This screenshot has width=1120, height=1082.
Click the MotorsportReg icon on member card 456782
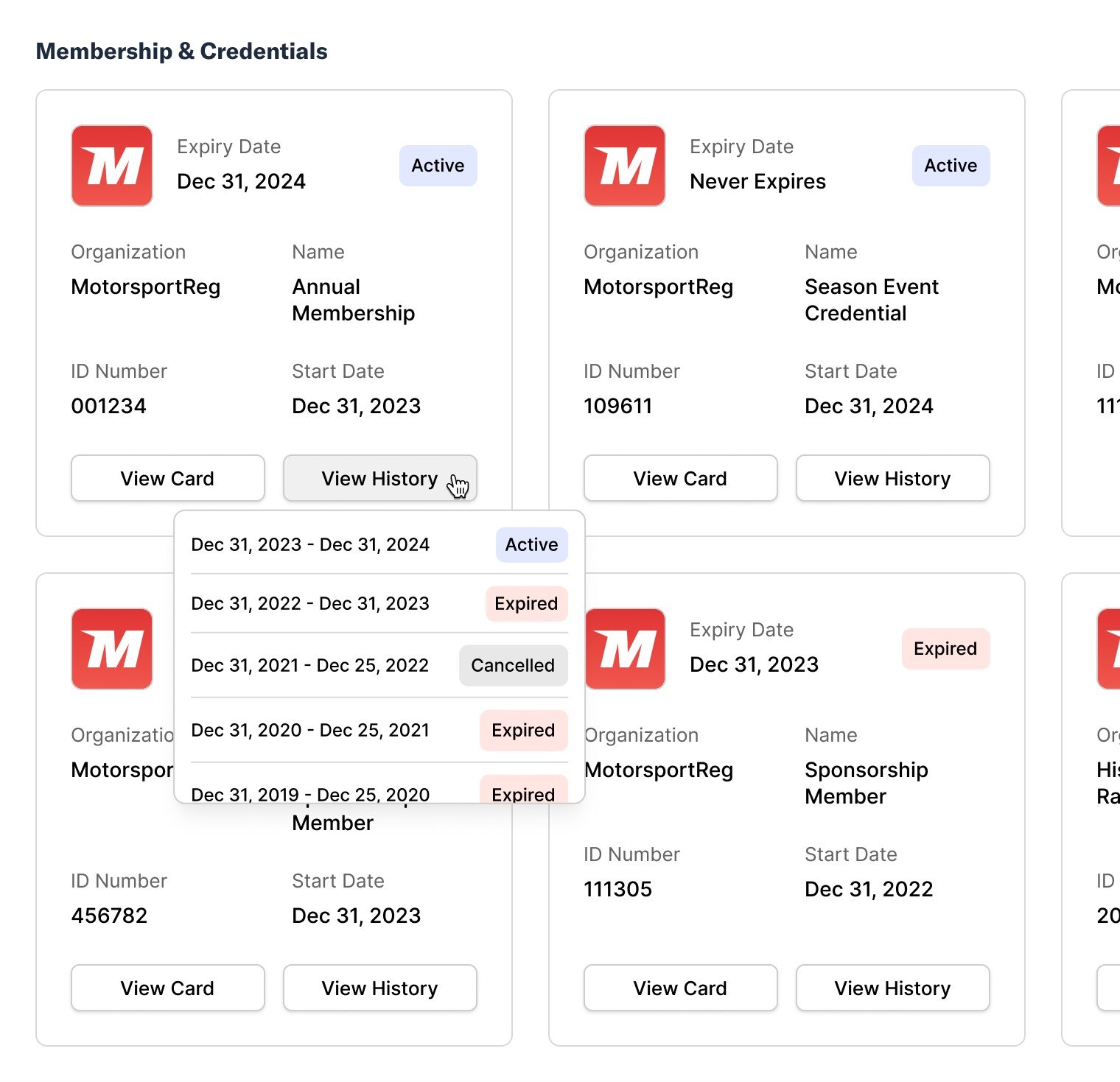tap(111, 648)
